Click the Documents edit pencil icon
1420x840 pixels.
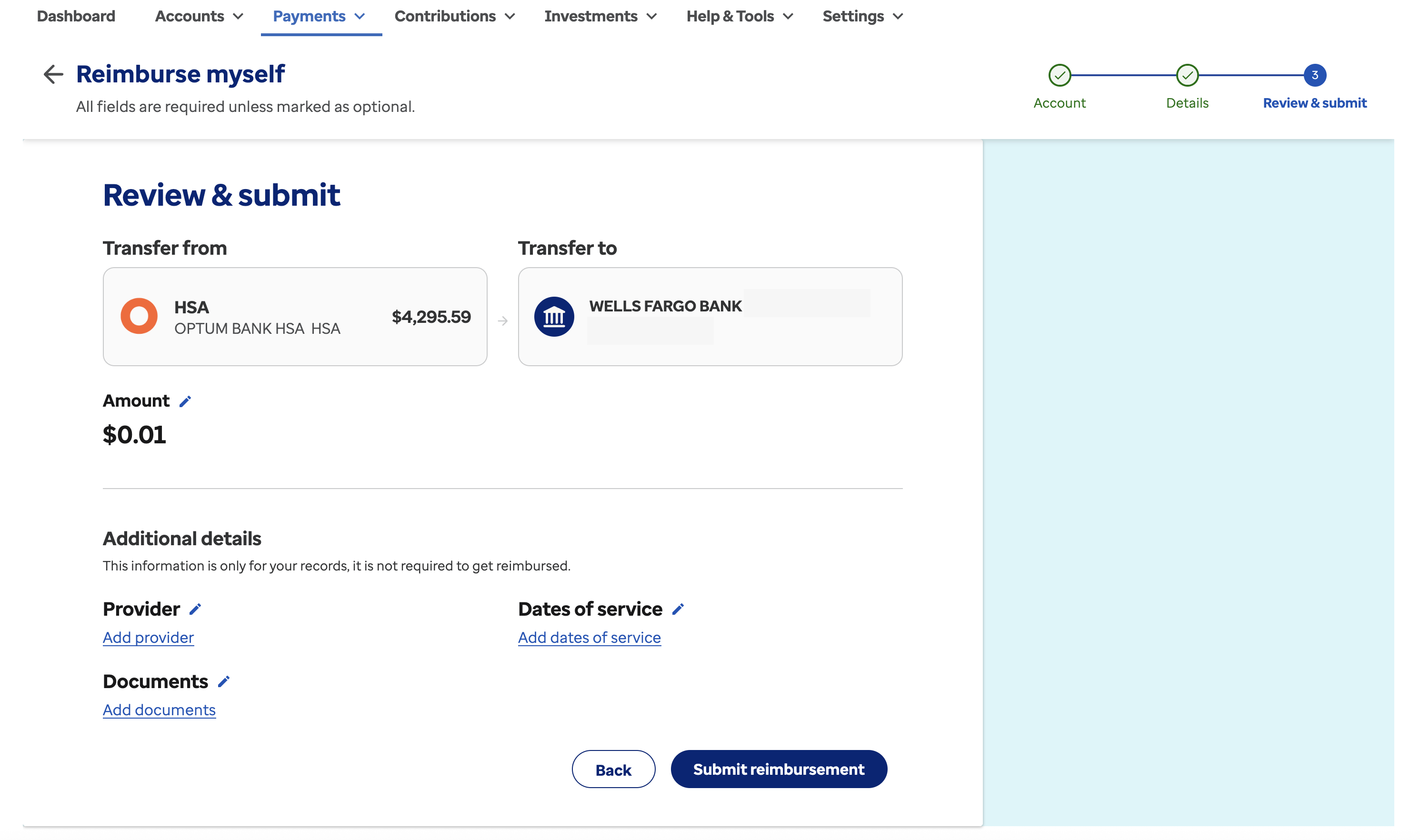tap(223, 681)
